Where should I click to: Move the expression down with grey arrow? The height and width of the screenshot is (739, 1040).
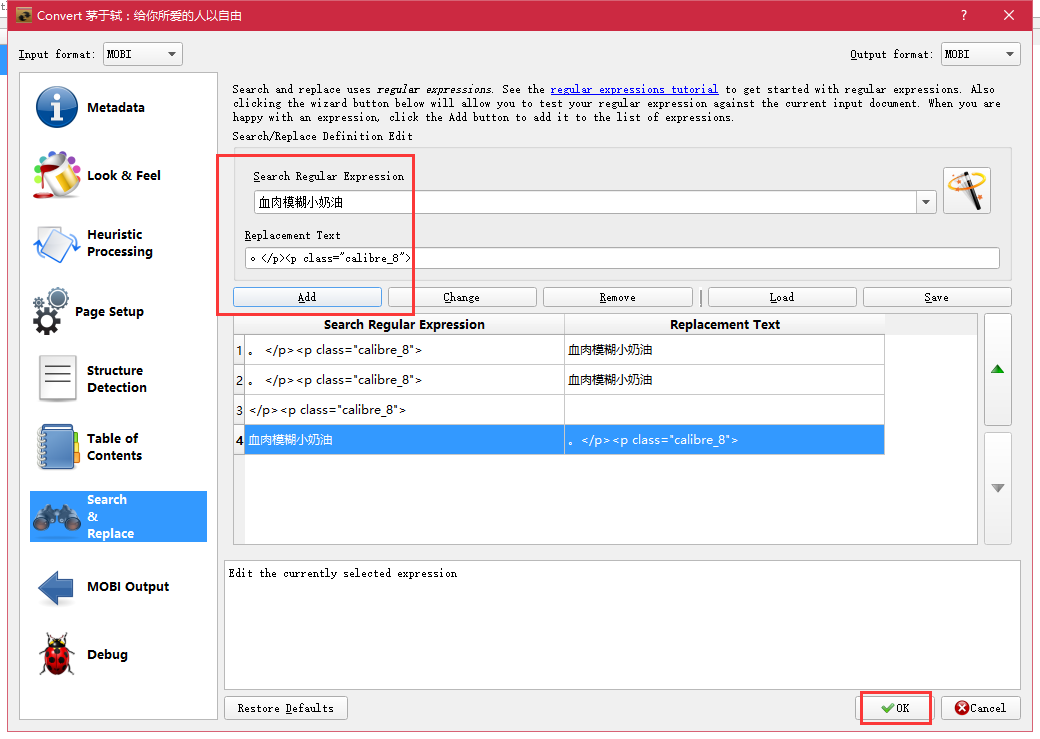coord(997,488)
